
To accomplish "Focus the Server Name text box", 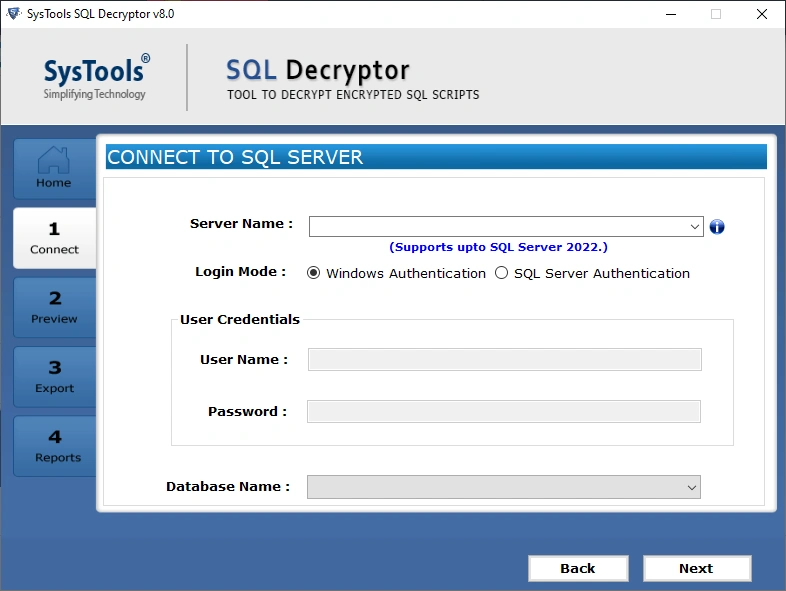I will [497, 227].
